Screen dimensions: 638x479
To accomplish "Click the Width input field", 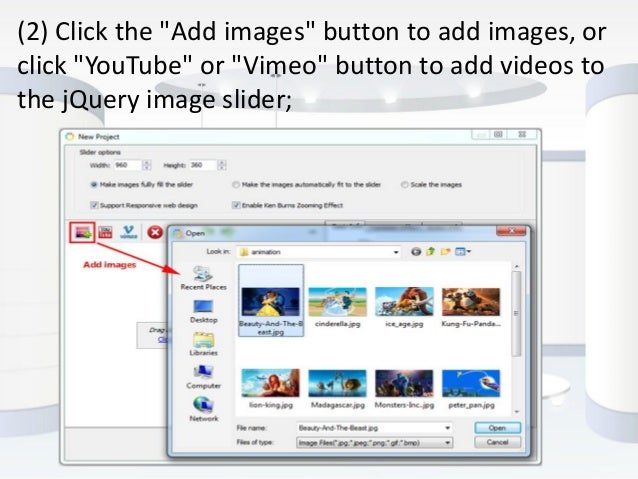I will click(127, 165).
